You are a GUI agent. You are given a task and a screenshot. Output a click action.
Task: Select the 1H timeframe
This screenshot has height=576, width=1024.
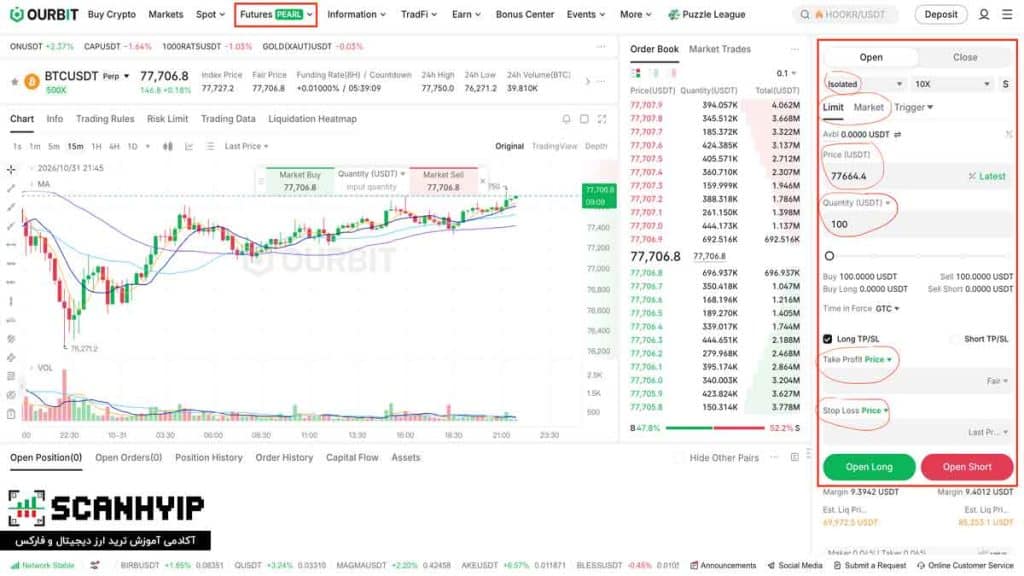coord(96,146)
